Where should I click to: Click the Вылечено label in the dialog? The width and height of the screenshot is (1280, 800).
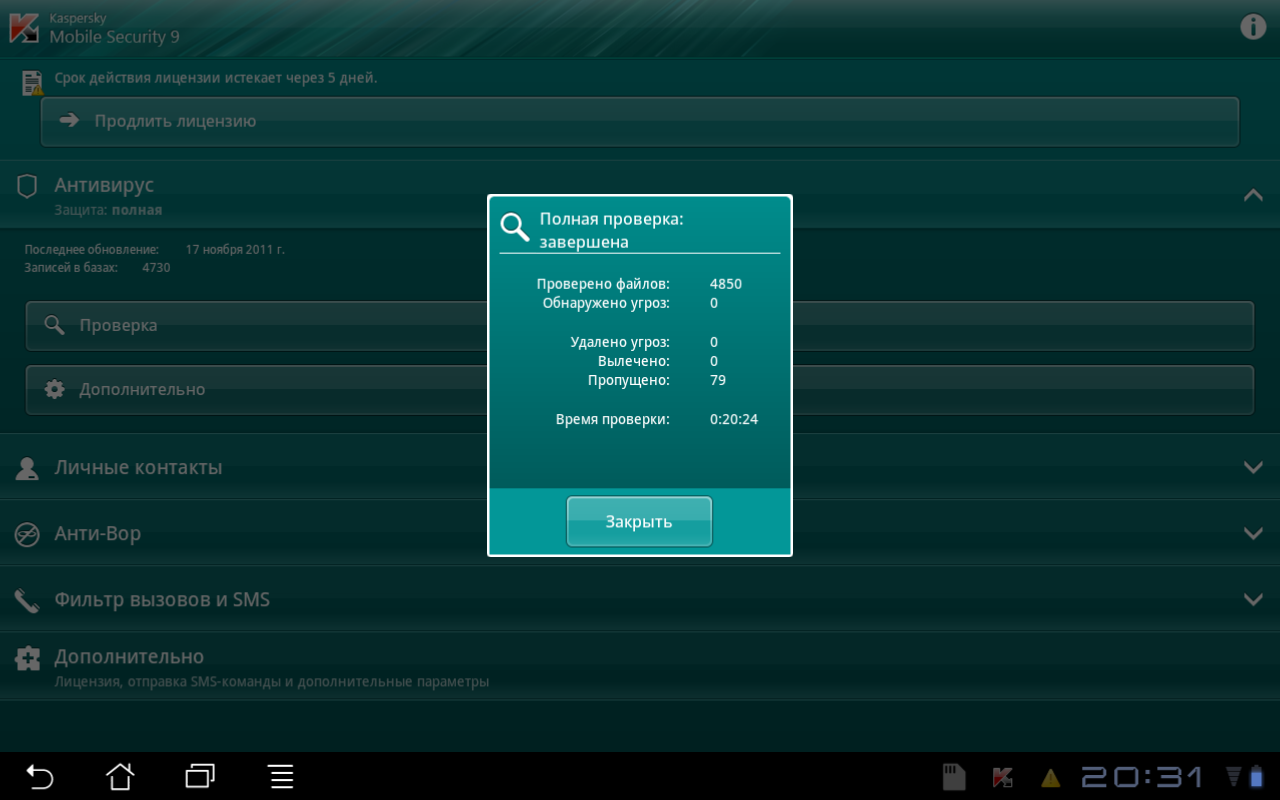(634, 361)
